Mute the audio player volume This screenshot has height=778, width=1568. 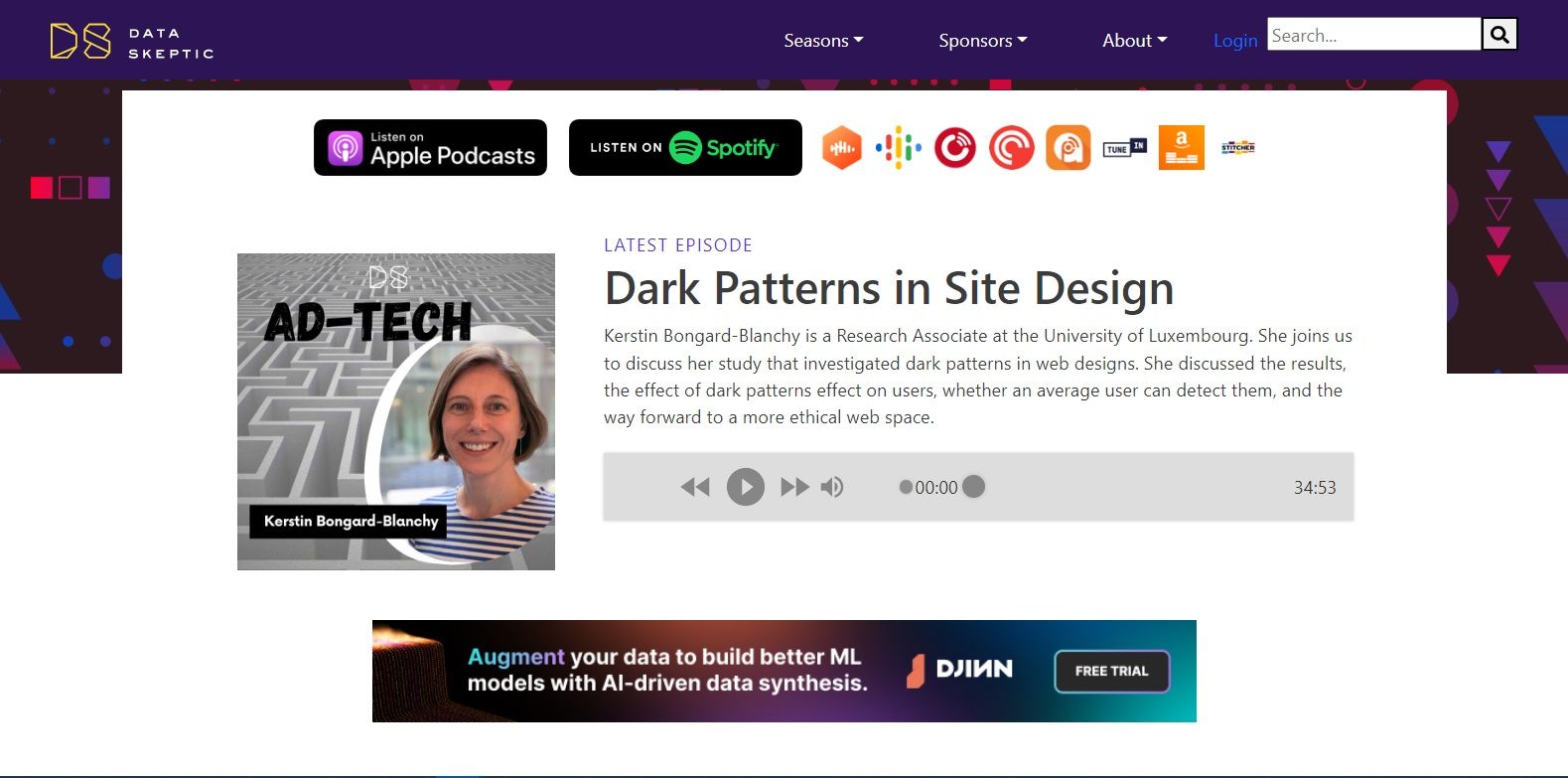coord(832,487)
